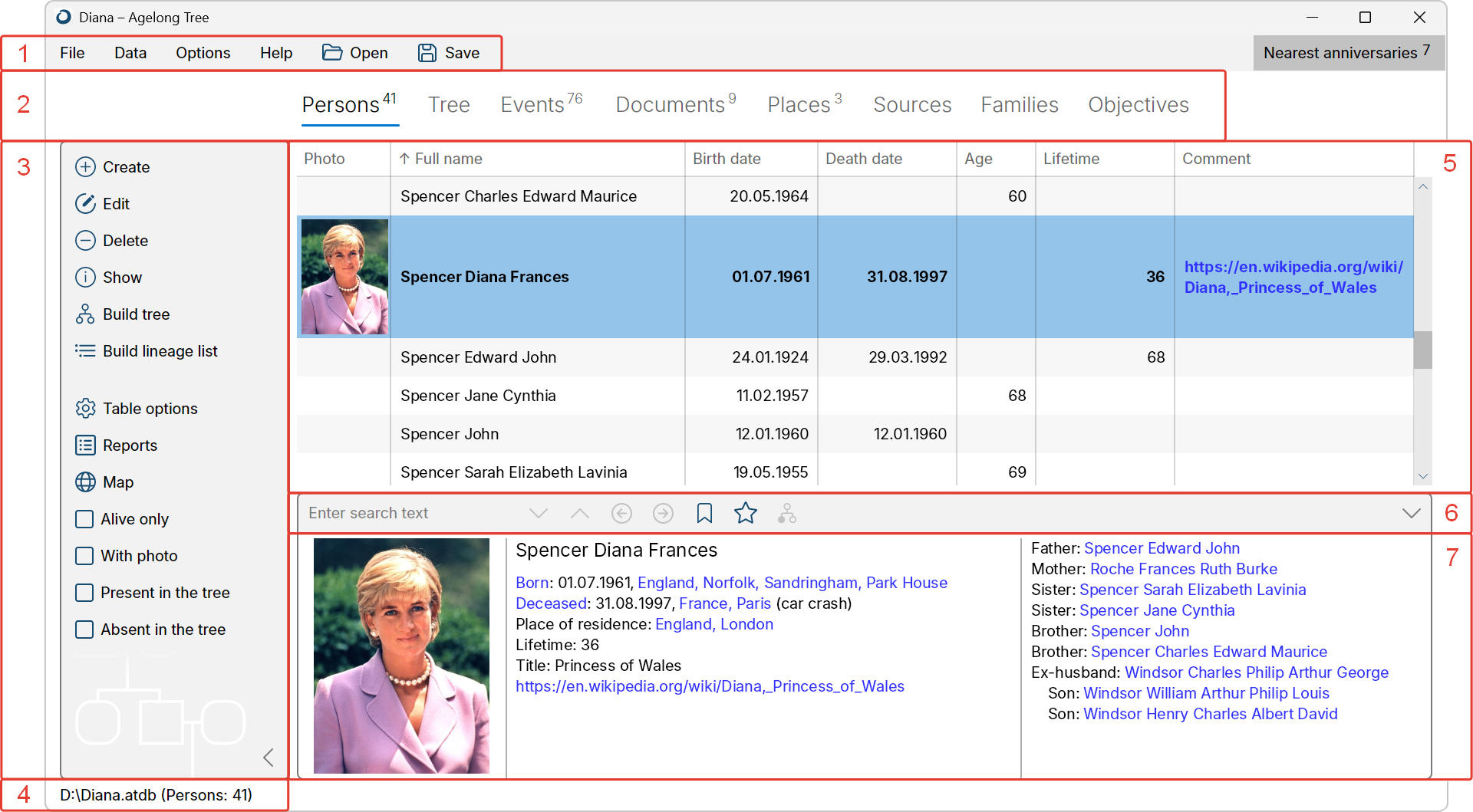Open father link Spencer Edward John
The height and width of the screenshot is (812, 1473).
click(x=1162, y=548)
